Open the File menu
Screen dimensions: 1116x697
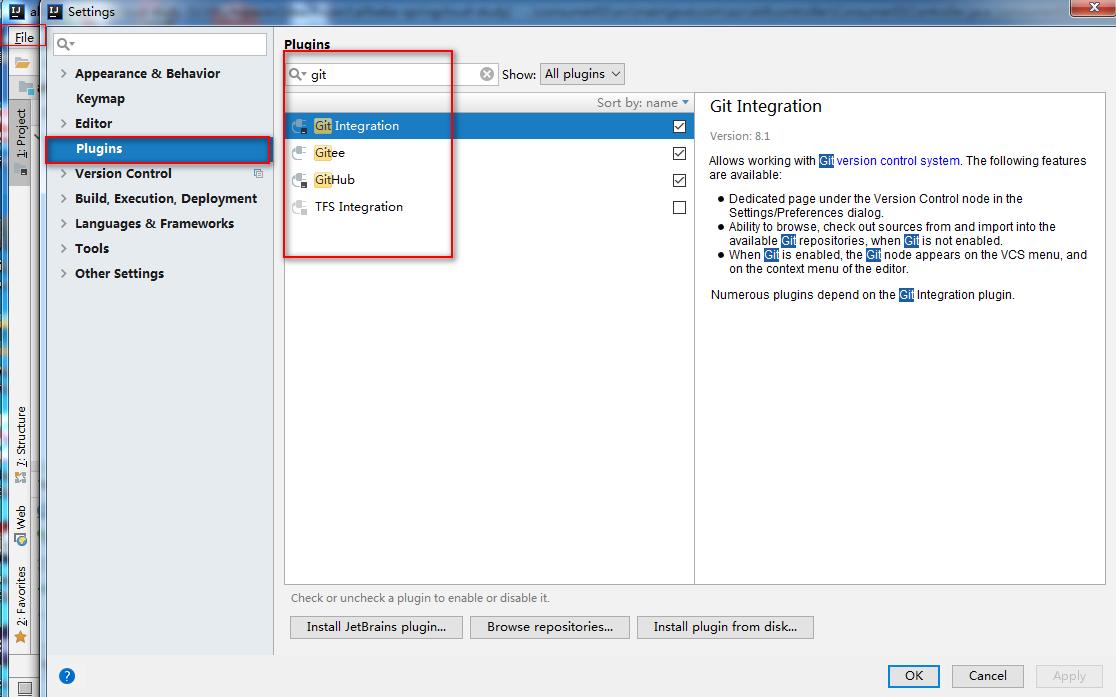(x=24, y=37)
